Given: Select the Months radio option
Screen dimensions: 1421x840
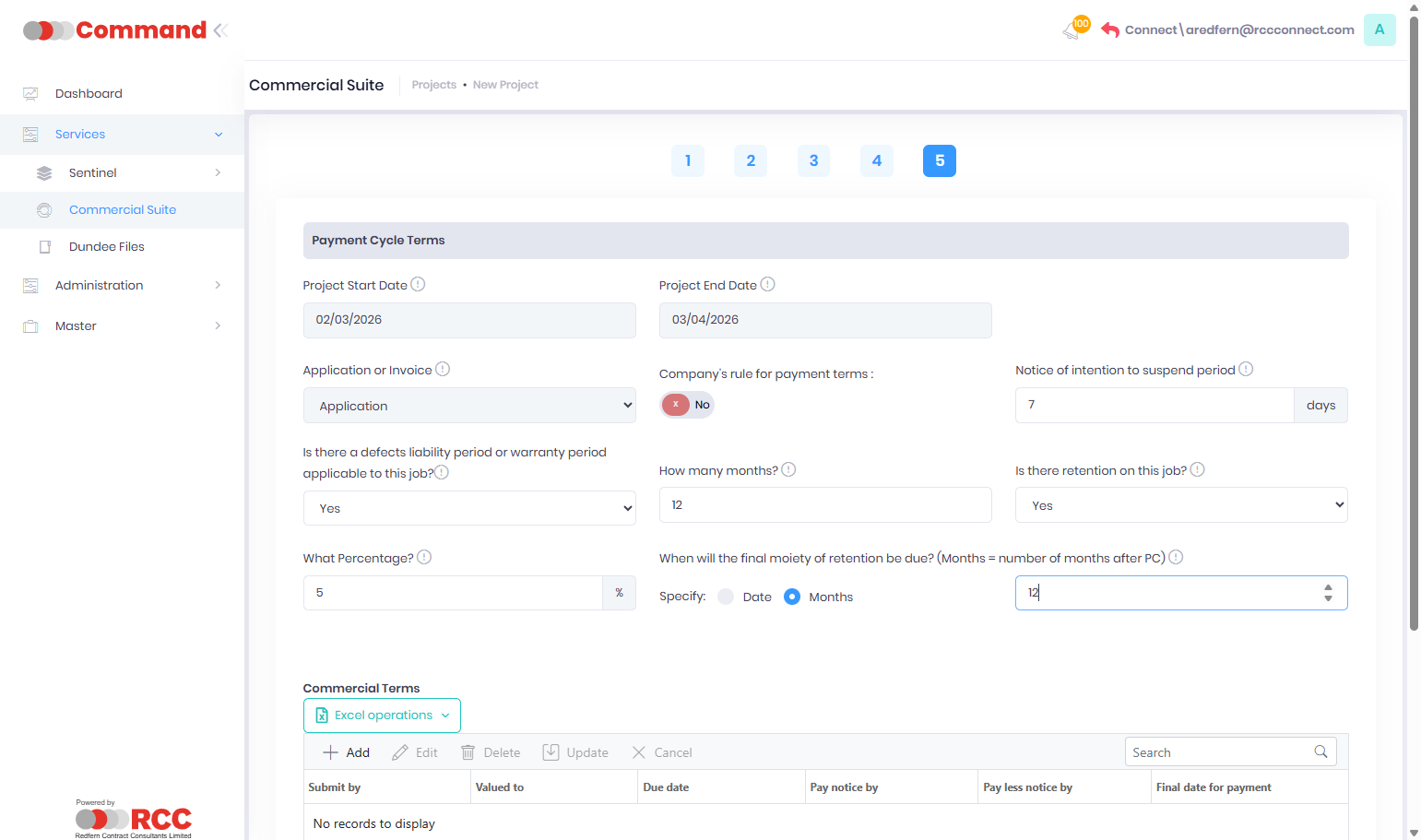Looking at the screenshot, I should click(x=792, y=597).
